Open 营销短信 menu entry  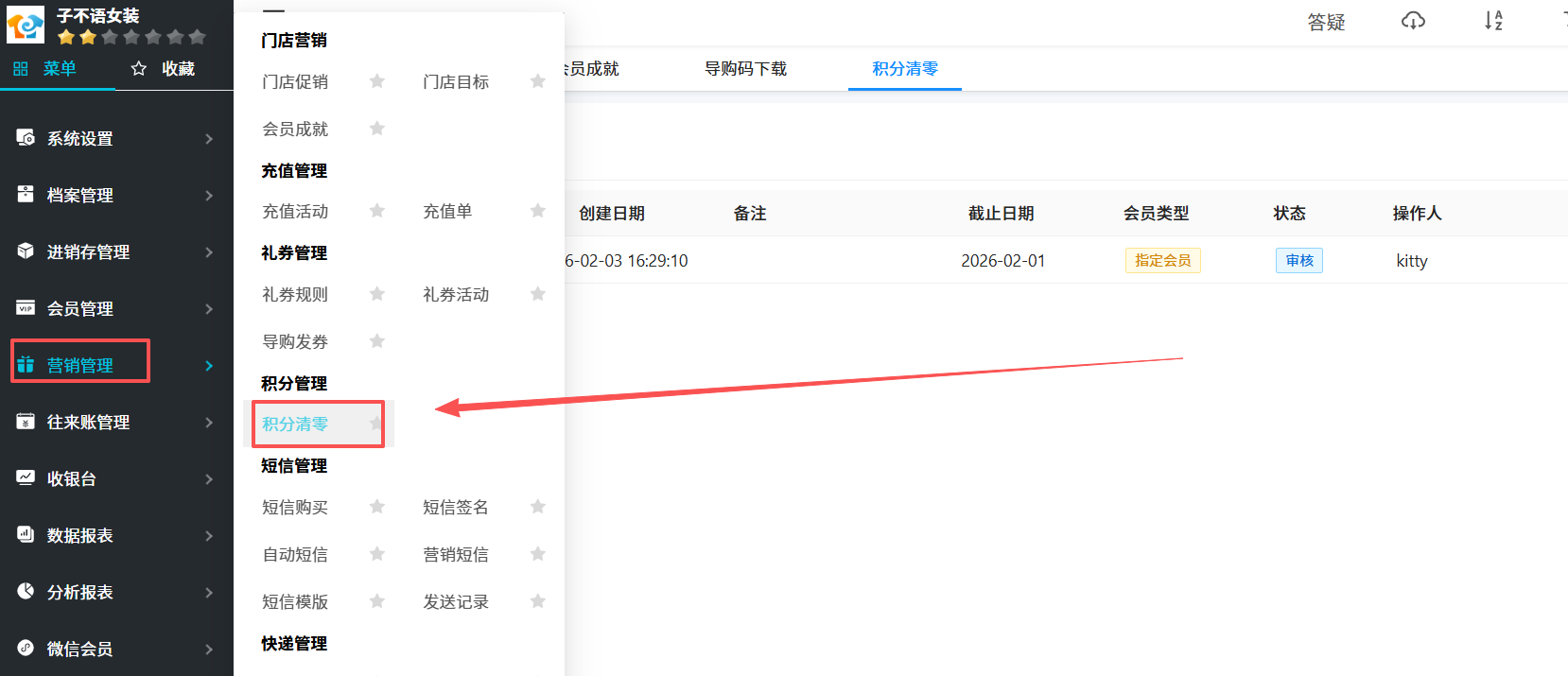(x=456, y=555)
